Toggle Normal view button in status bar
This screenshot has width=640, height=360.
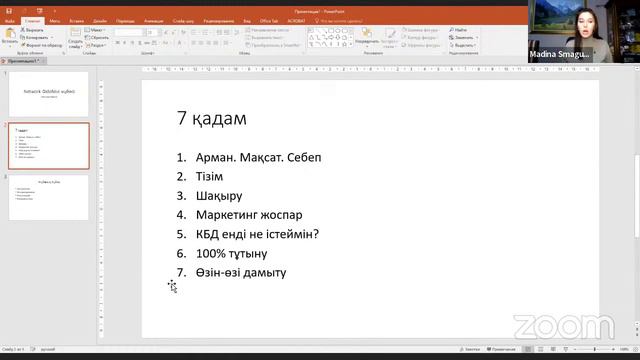[528, 349]
